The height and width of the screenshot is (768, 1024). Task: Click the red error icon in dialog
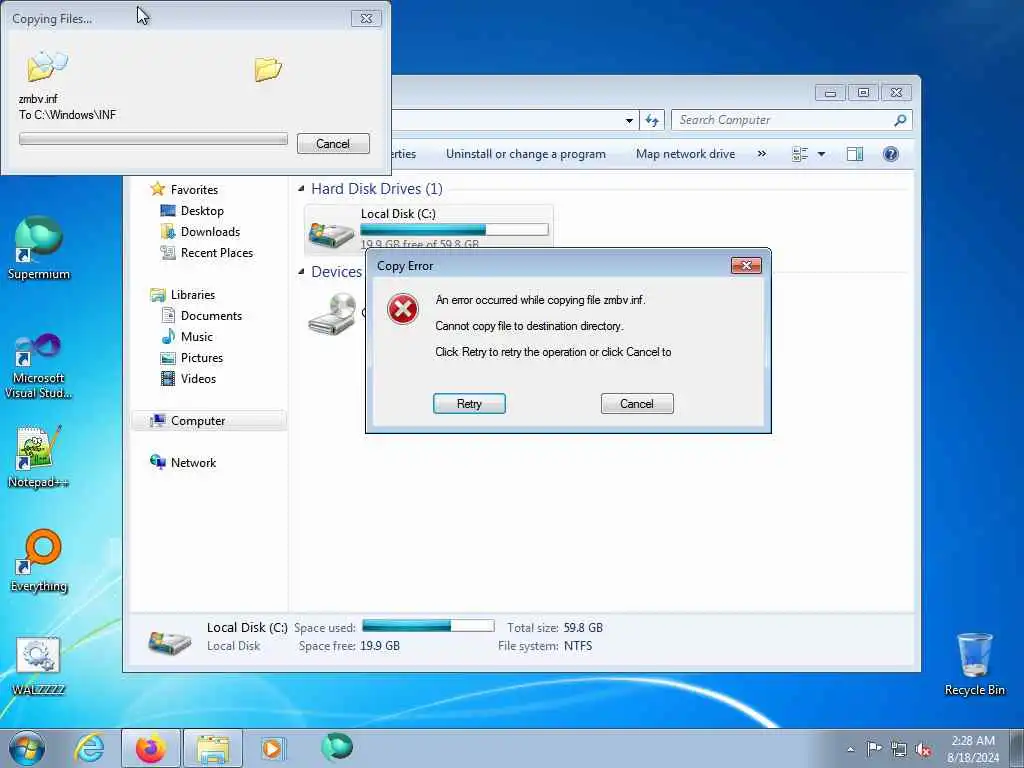403,309
